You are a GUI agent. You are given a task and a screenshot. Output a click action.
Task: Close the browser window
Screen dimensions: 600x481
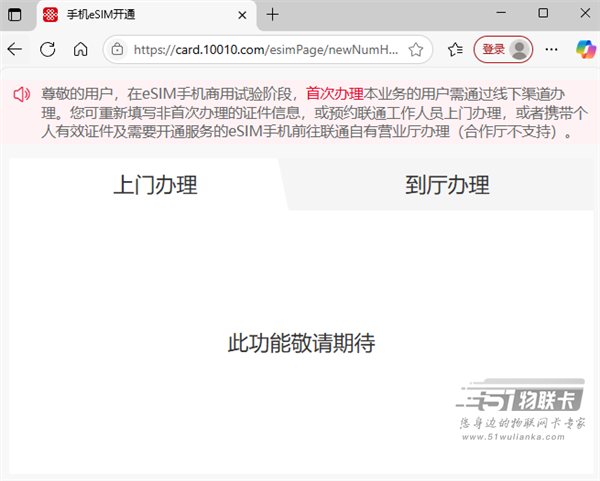pyautogui.click(x=585, y=13)
